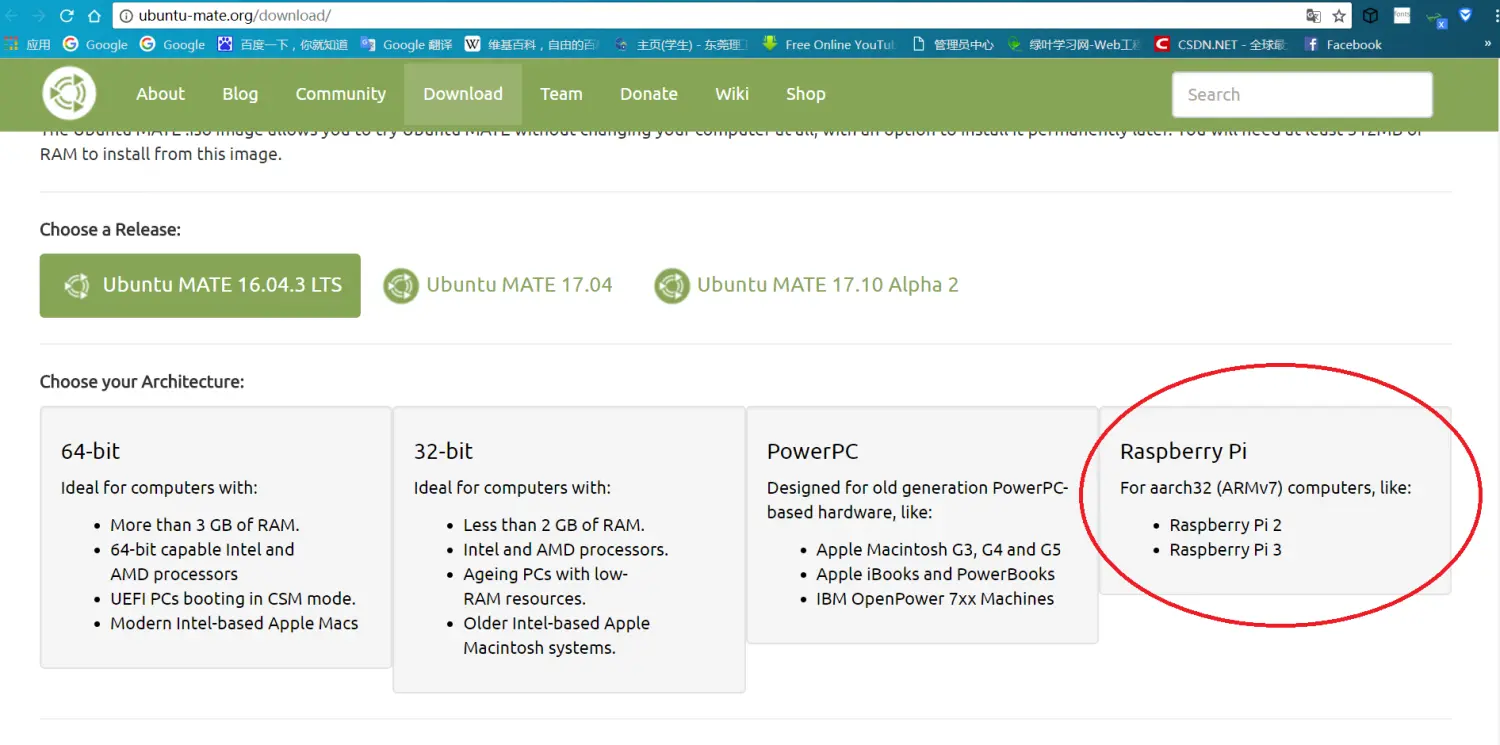Viewport: 1500px width, 745px height.
Task: Click the 'Raspberry Pi 2' list item
Action: 1225,525
